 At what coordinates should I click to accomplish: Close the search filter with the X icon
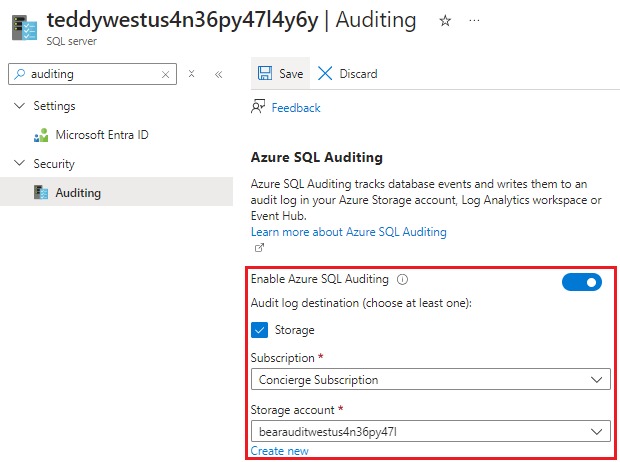[191, 74]
